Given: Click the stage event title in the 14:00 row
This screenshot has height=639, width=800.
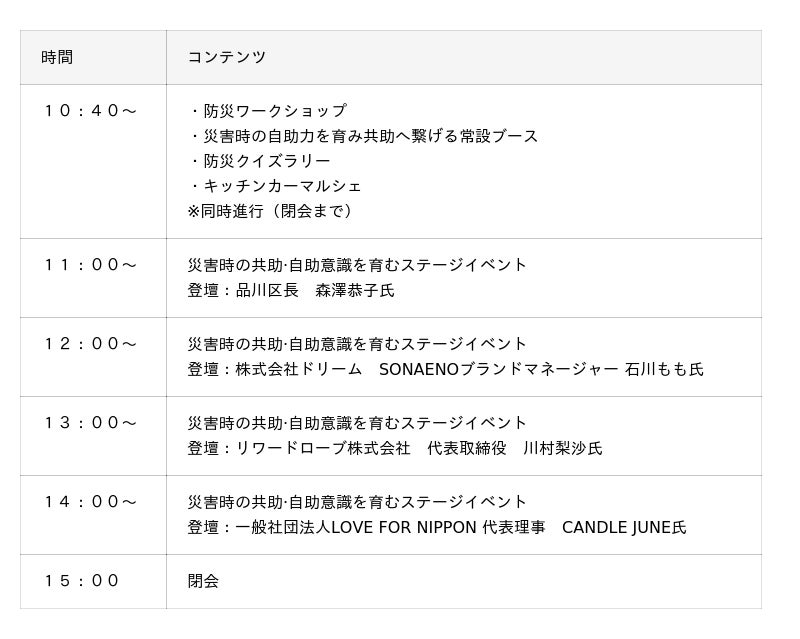Looking at the screenshot, I should coord(357,502).
